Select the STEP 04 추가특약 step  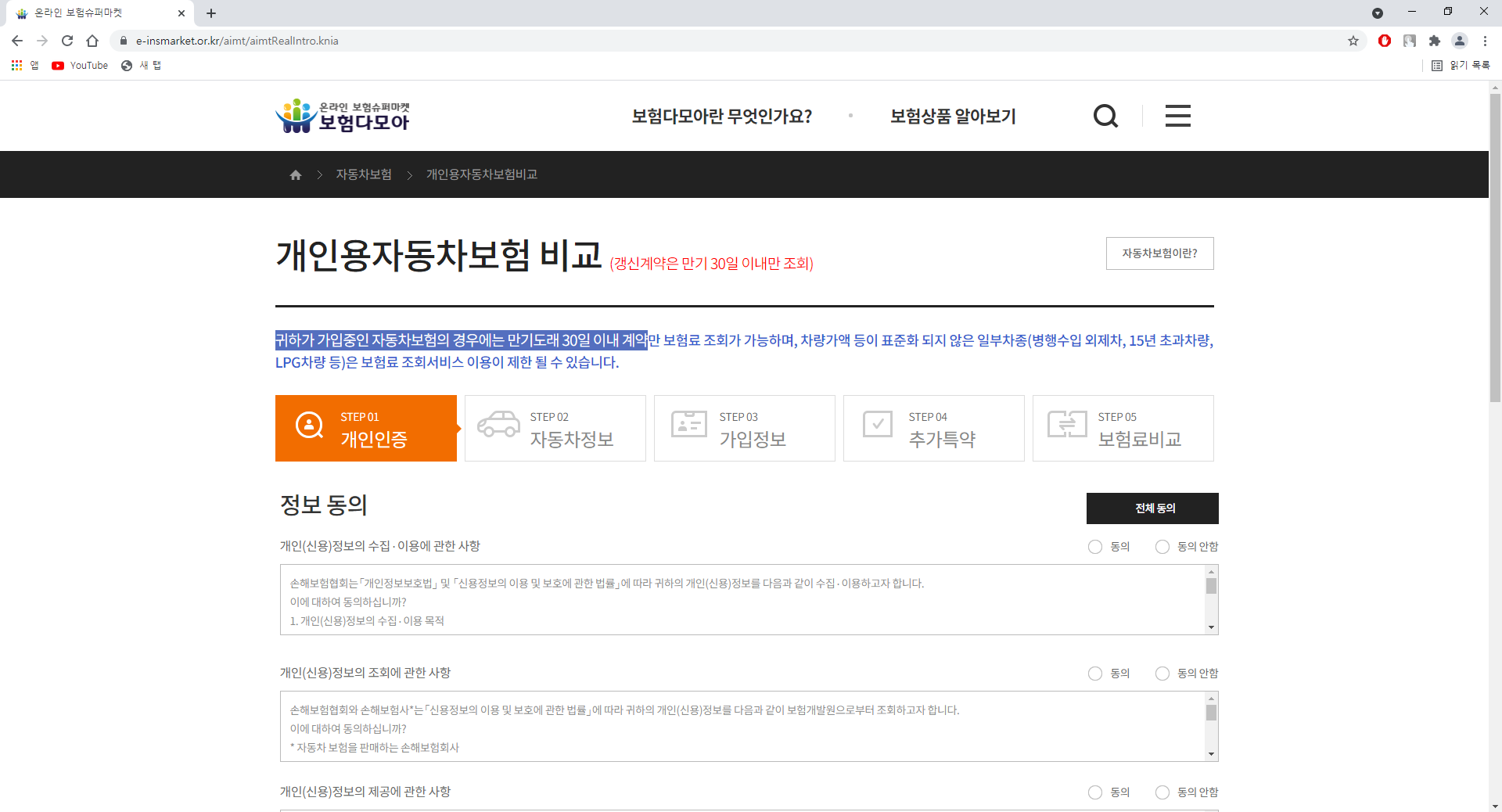(x=934, y=429)
